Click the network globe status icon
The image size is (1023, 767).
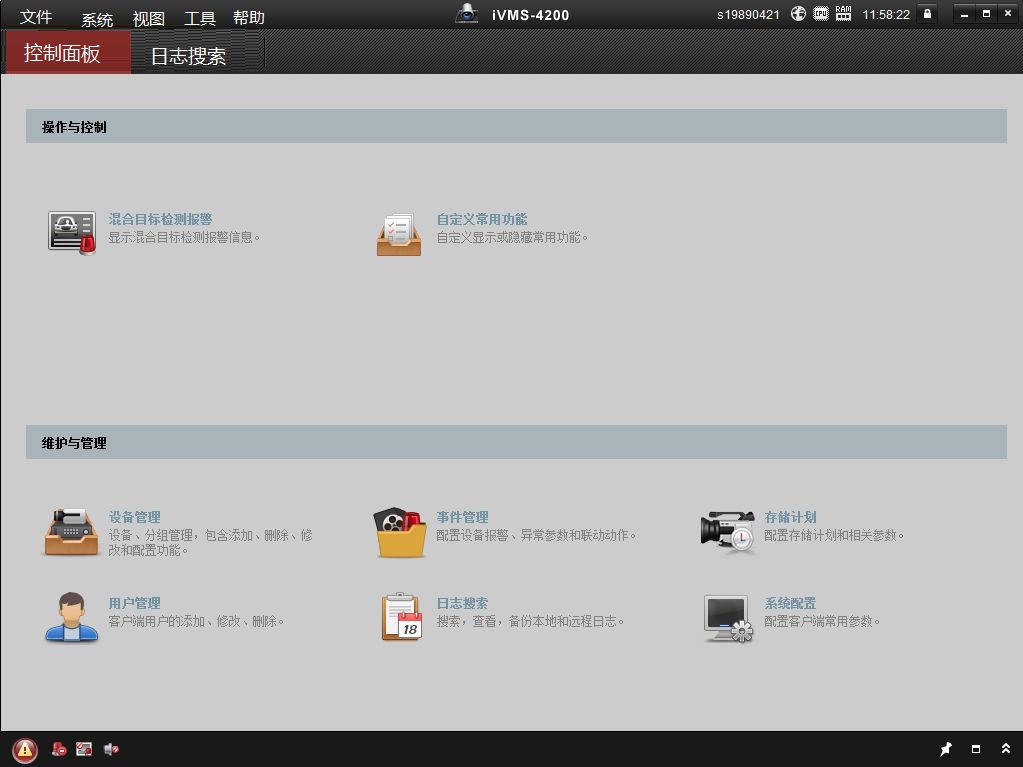[798, 14]
